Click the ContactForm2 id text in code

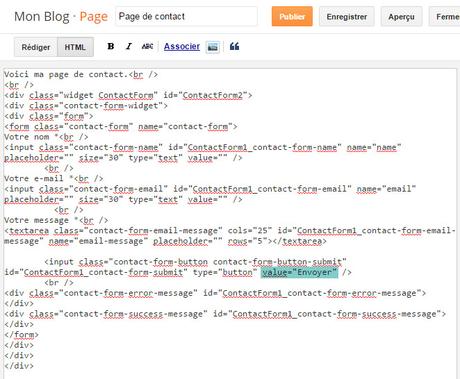(x=212, y=95)
